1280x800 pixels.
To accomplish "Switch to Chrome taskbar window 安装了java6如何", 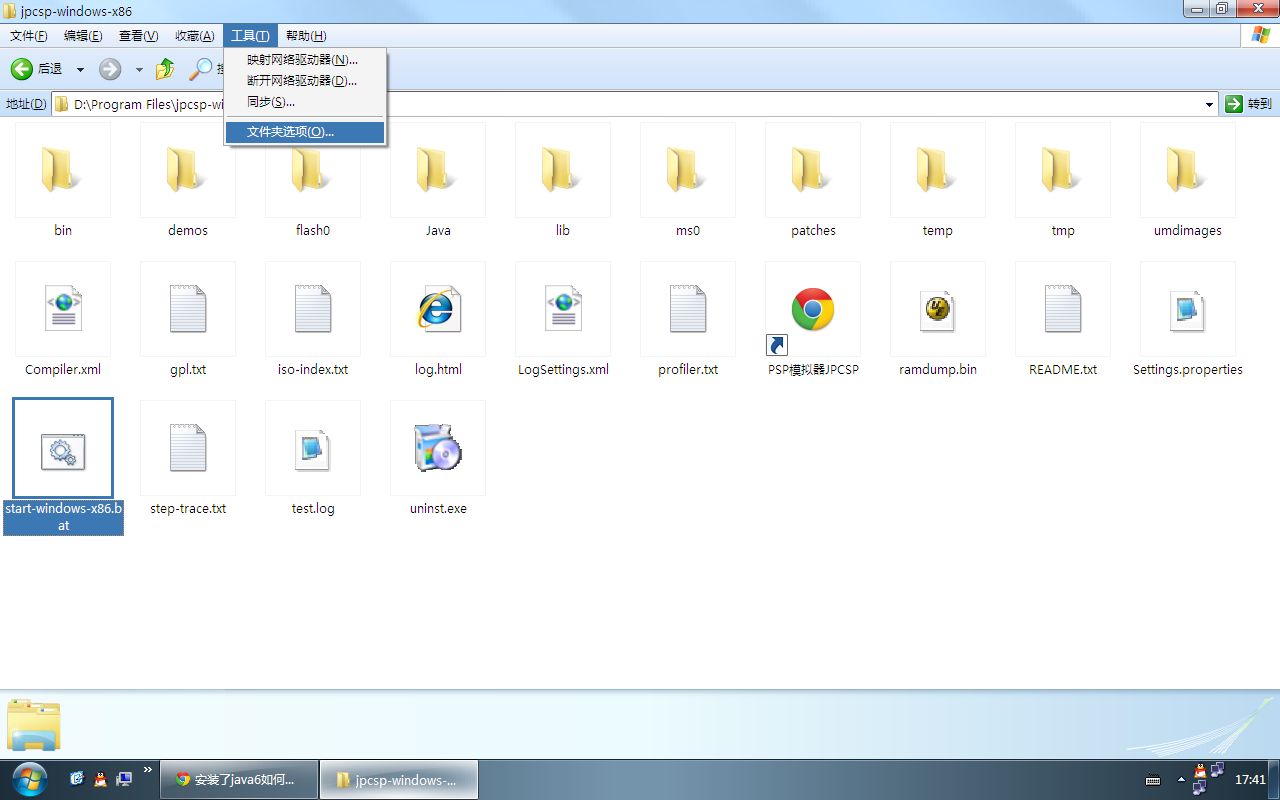I will pyautogui.click(x=239, y=779).
